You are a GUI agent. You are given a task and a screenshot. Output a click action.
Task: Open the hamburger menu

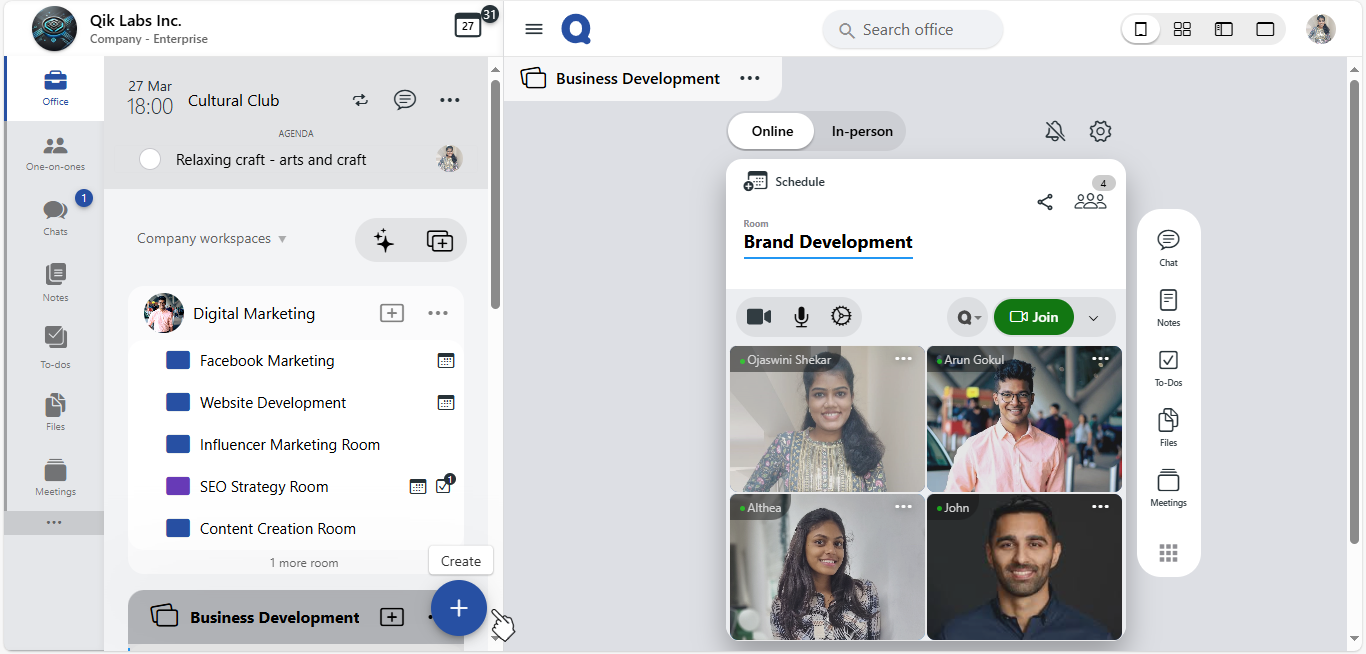(x=534, y=29)
